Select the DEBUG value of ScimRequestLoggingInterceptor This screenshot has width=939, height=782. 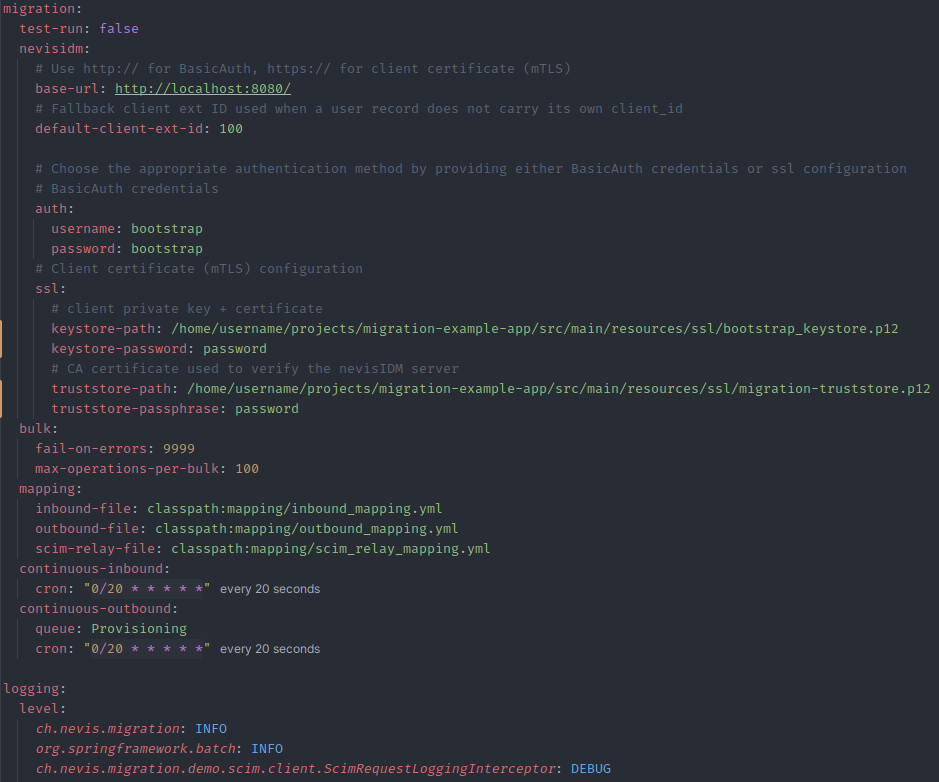(590, 768)
